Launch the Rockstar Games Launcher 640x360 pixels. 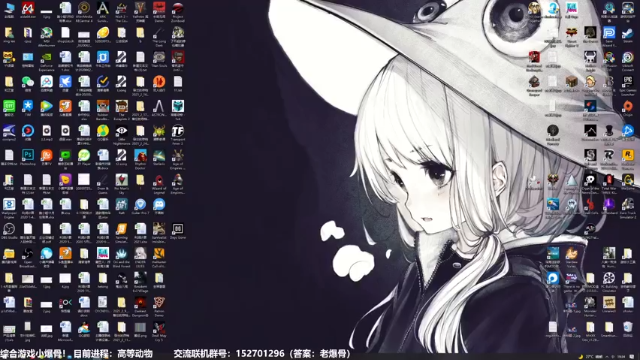point(628,159)
